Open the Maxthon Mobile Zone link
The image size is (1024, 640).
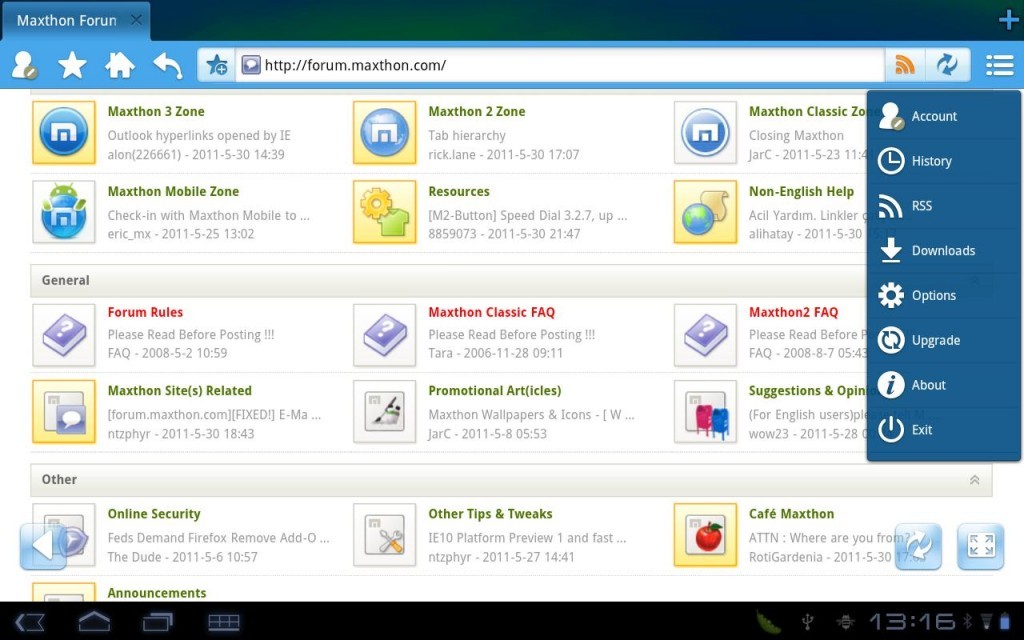coord(173,191)
